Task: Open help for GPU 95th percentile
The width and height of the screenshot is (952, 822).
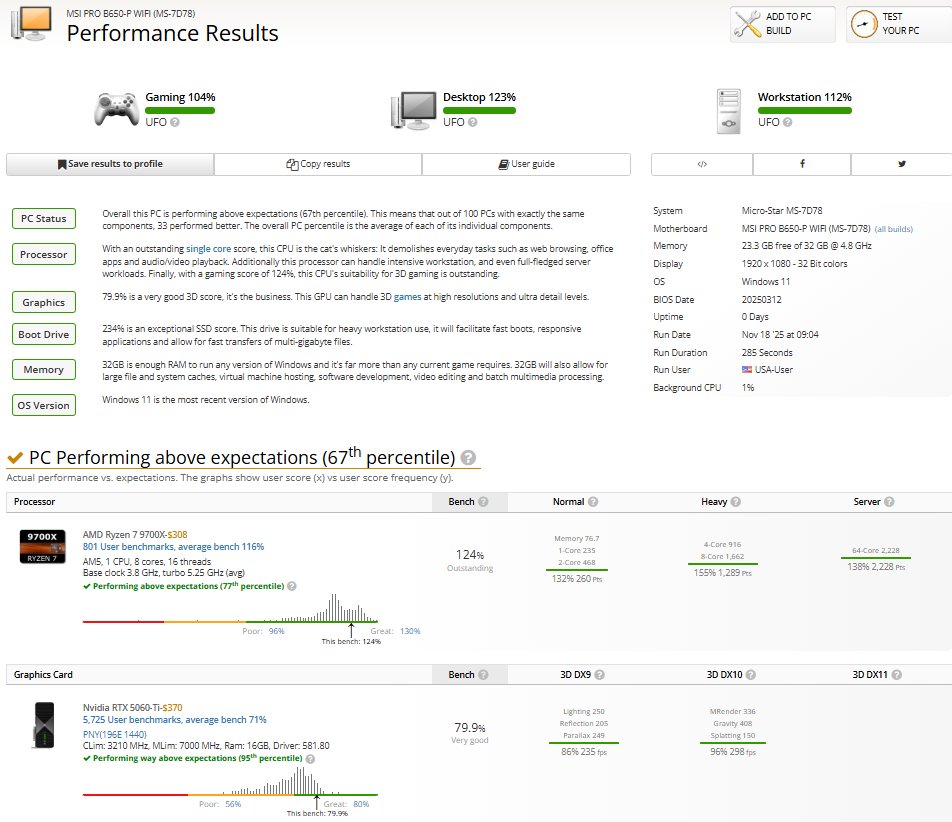Action: (310, 759)
